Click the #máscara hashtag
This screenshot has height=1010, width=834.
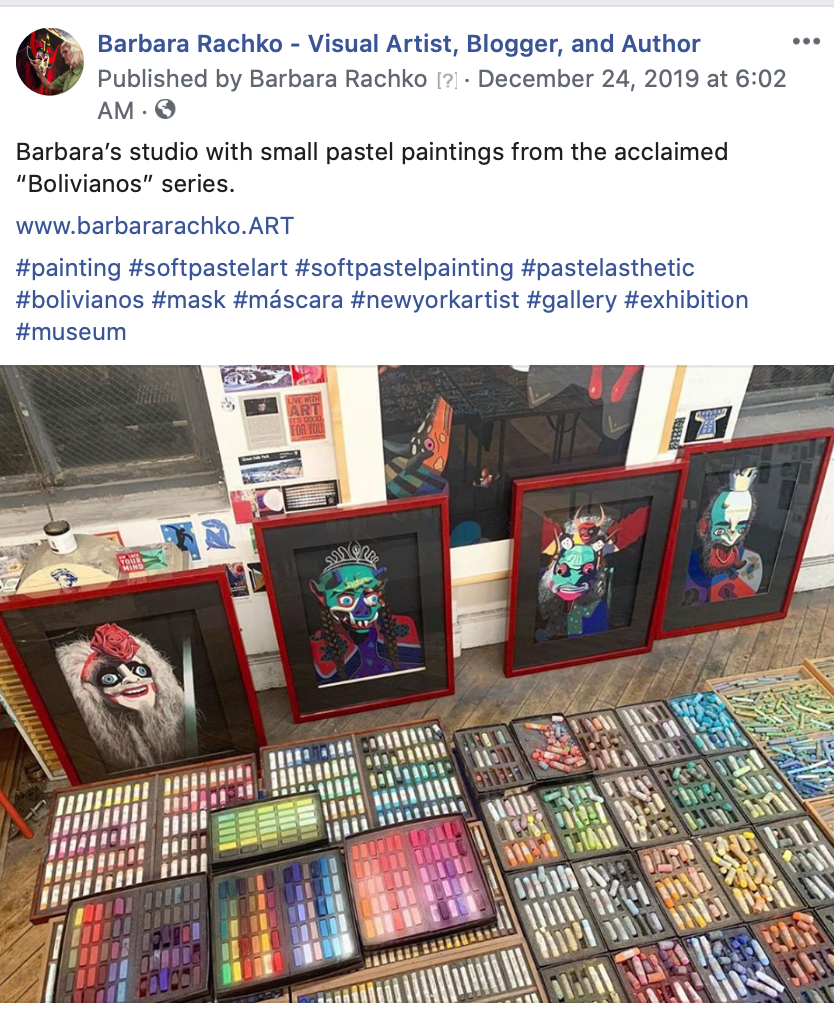(288, 300)
